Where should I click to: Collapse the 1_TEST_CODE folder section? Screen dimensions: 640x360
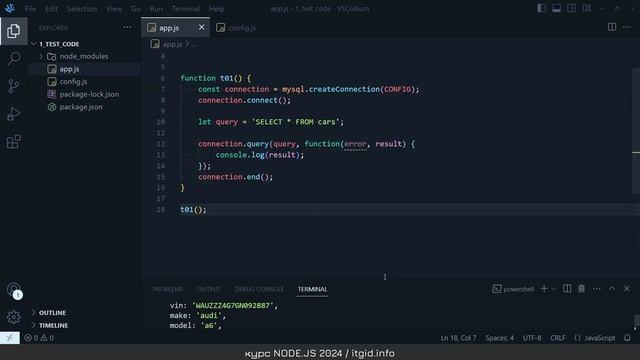(84, 44)
